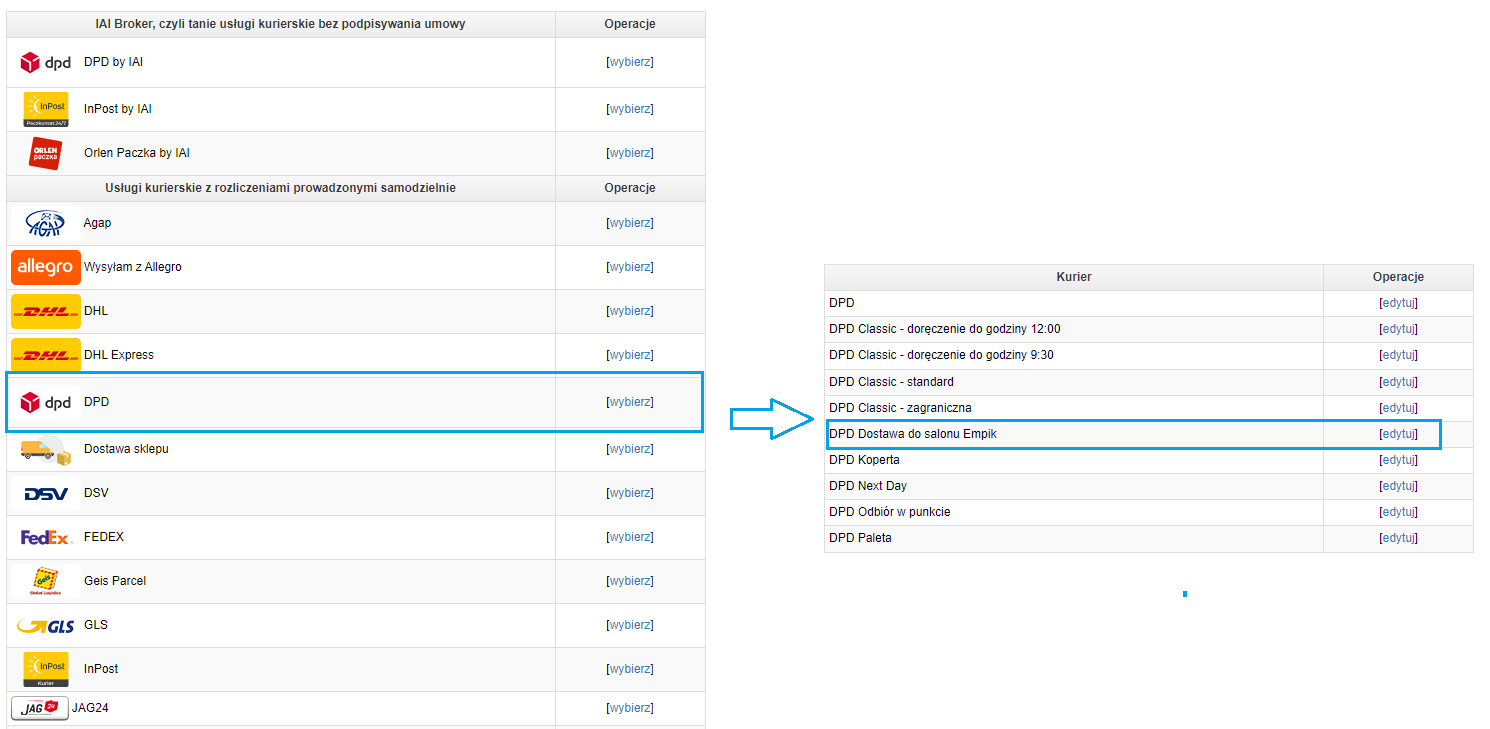
Task: Choose Dostawa sklepu via wybierz link
Action: (630, 449)
